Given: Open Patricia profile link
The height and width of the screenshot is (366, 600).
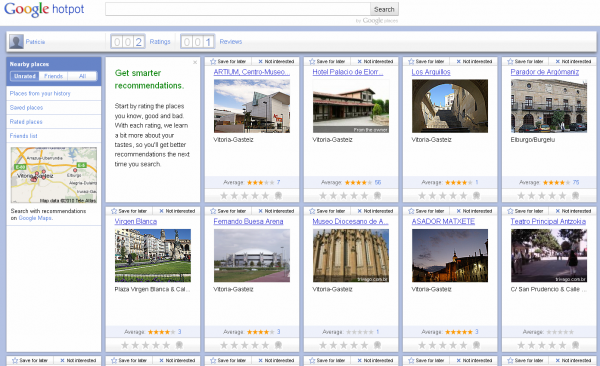Looking at the screenshot, I should 36,42.
